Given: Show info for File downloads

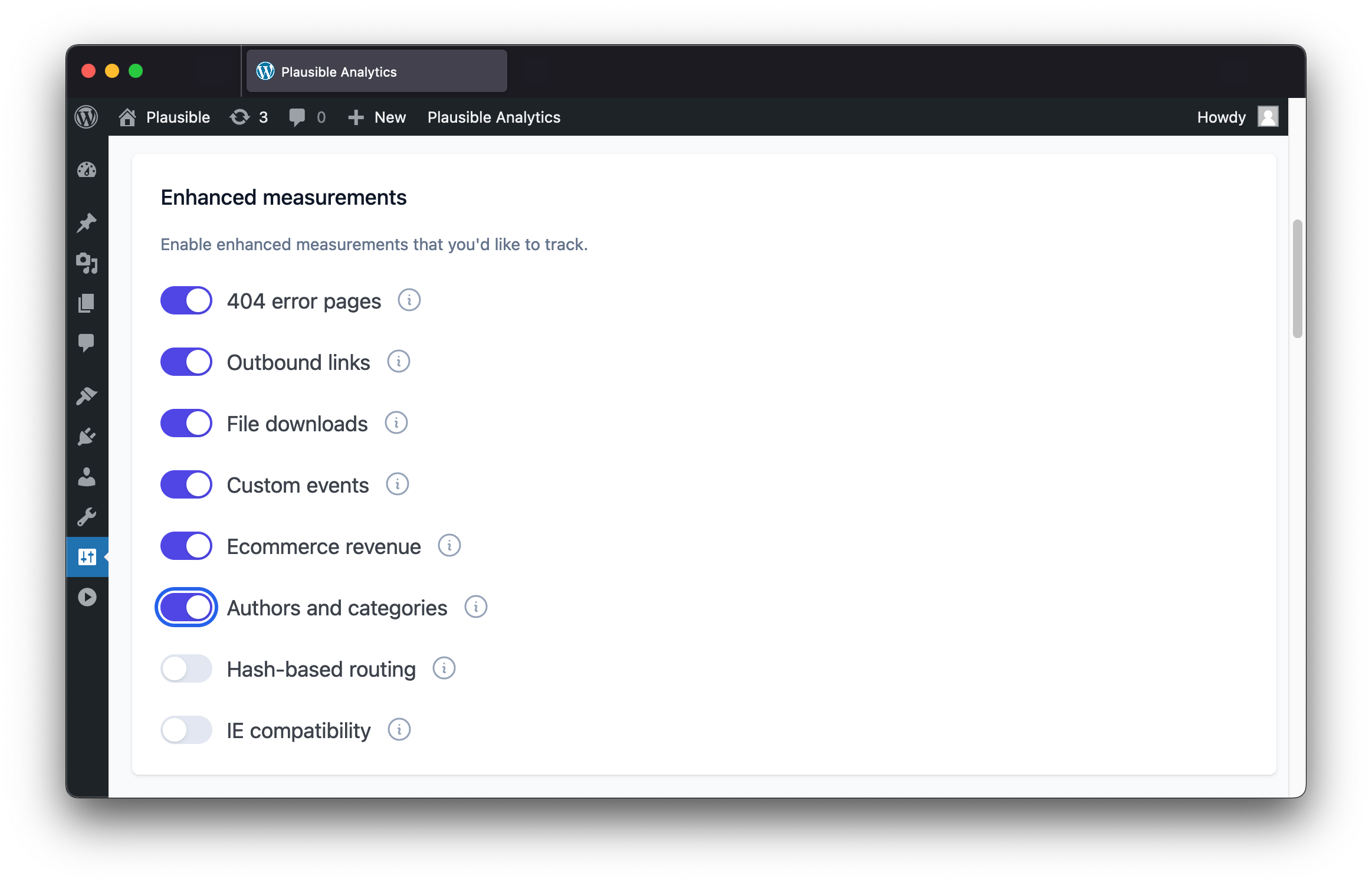Looking at the screenshot, I should pyautogui.click(x=396, y=423).
